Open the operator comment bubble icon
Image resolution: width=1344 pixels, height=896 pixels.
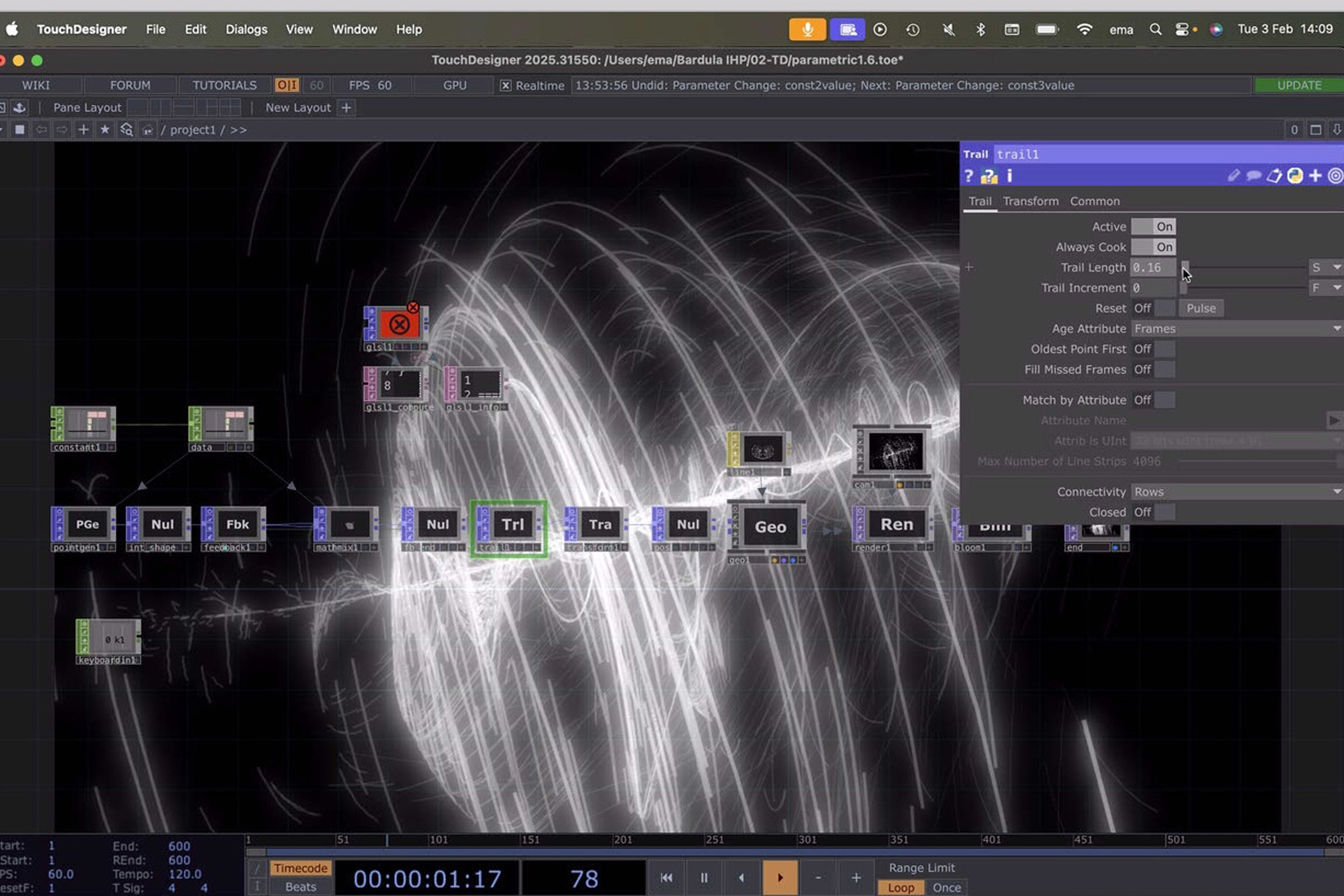coord(1253,176)
